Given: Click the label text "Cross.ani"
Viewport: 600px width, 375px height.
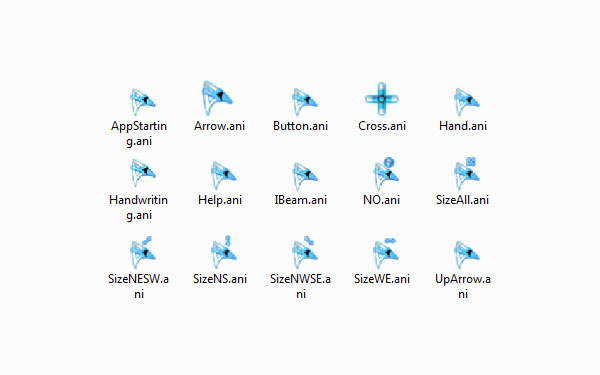Looking at the screenshot, I should tap(382, 126).
